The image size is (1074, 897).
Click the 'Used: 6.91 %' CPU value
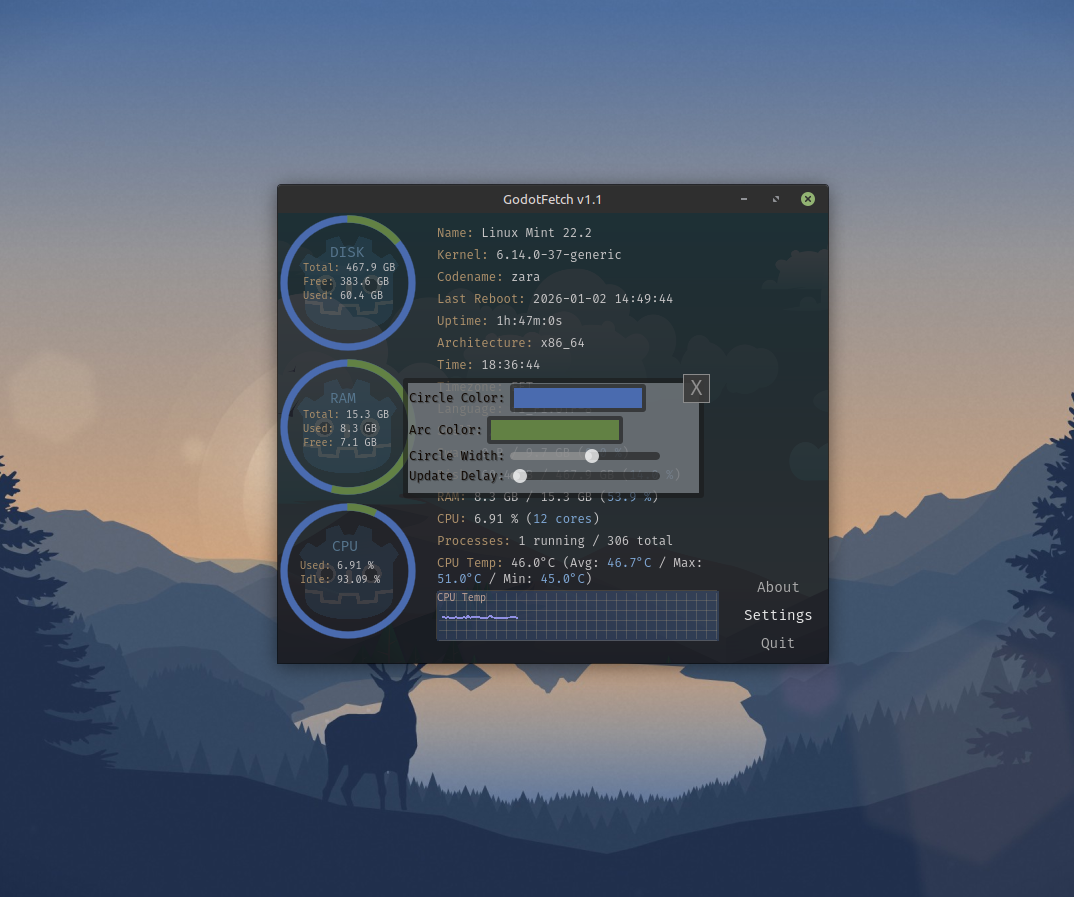[x=337, y=565]
